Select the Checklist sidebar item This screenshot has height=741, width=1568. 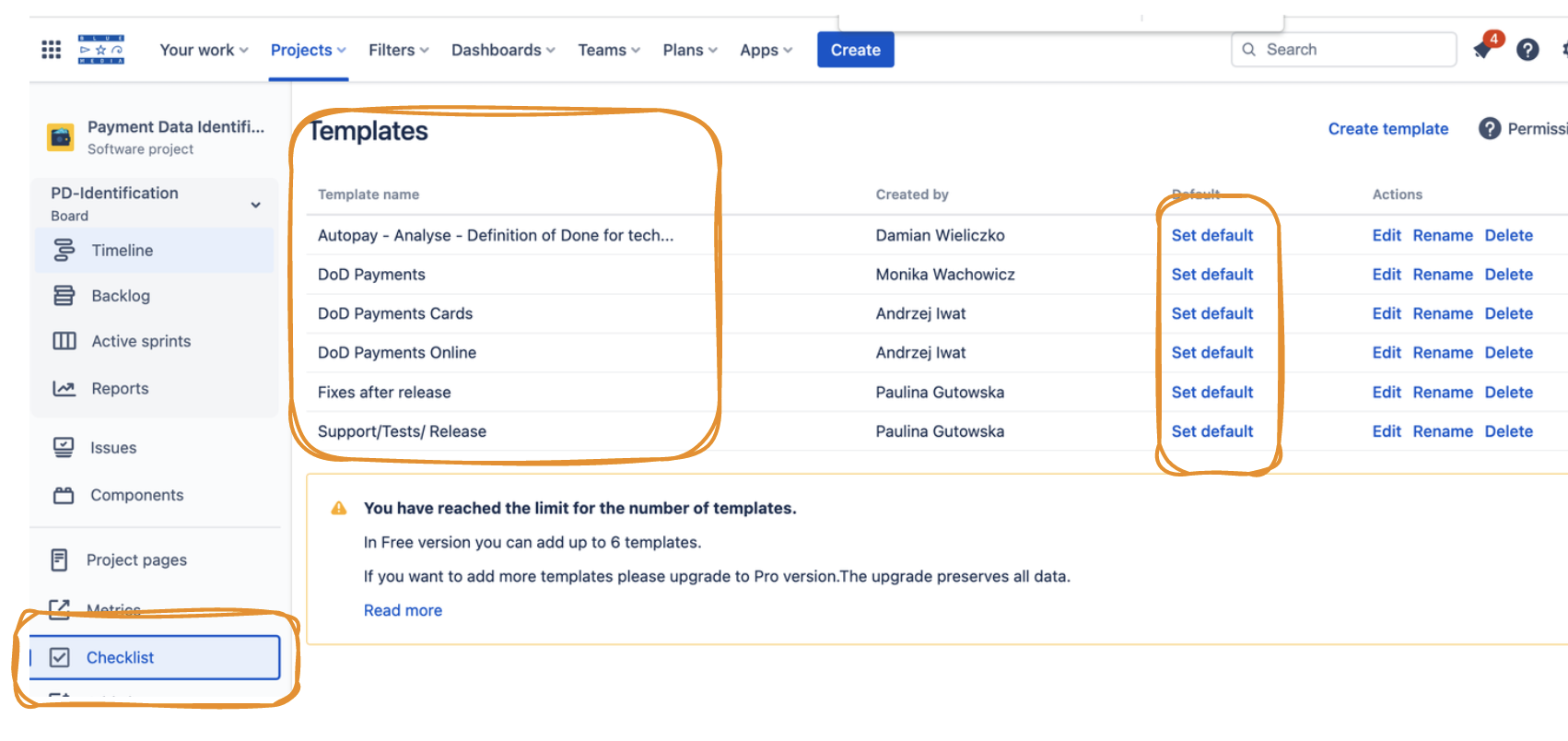[x=120, y=657]
